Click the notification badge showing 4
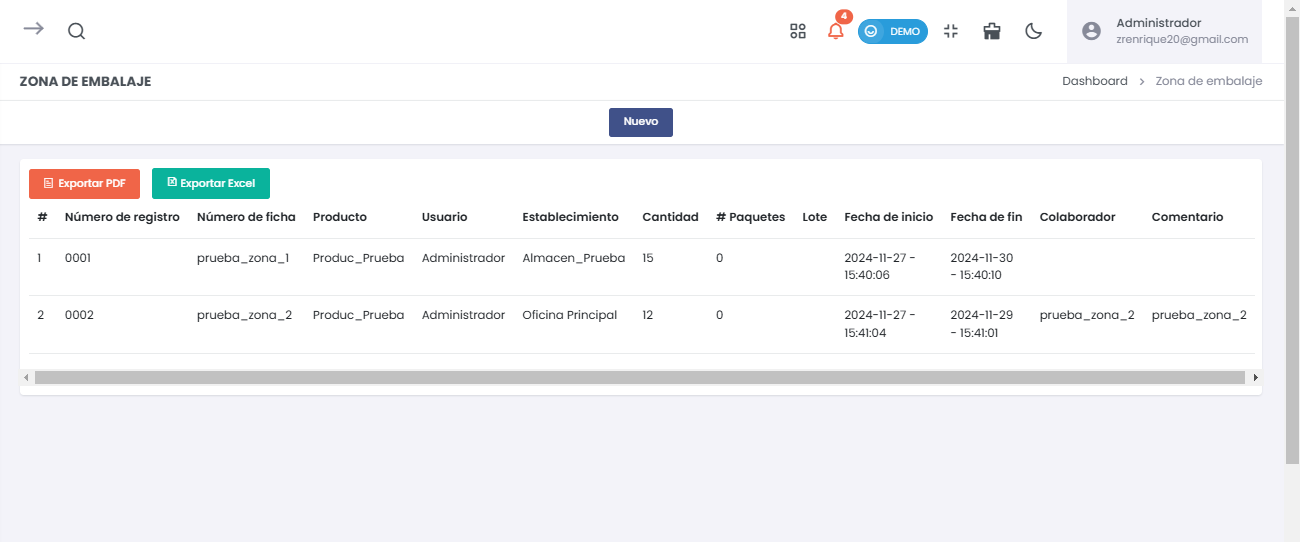Screen dimensions: 1300x542 (x=844, y=17)
